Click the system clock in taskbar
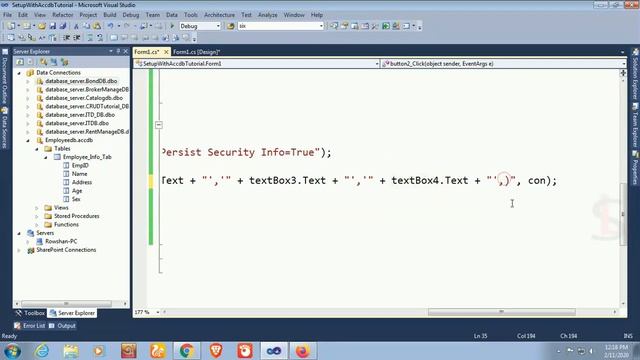The height and width of the screenshot is (360, 640). pyautogui.click(x=616, y=351)
